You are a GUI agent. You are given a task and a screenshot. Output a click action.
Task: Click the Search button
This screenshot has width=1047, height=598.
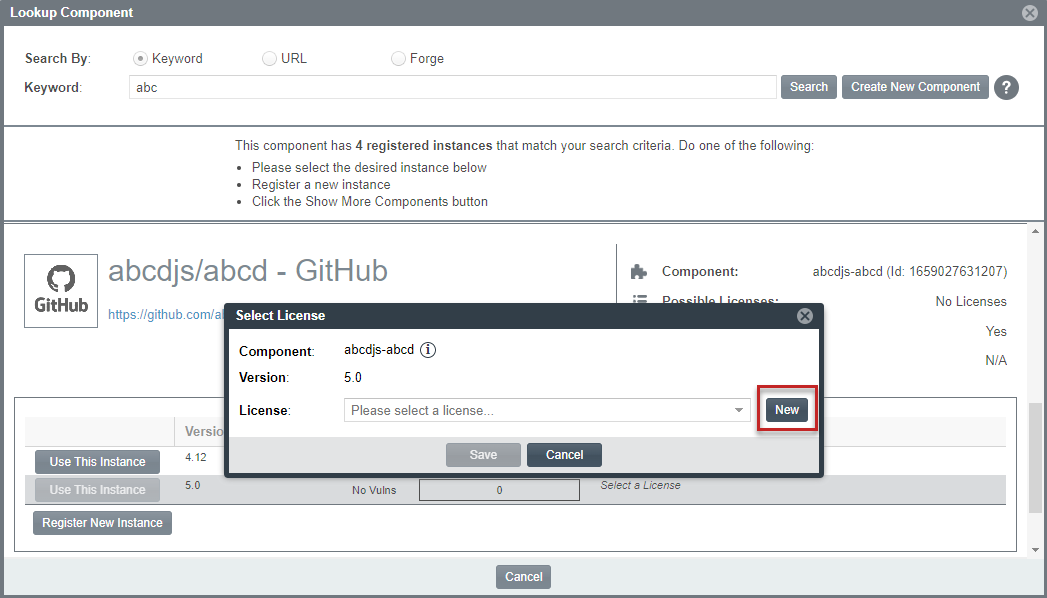[x=808, y=87]
